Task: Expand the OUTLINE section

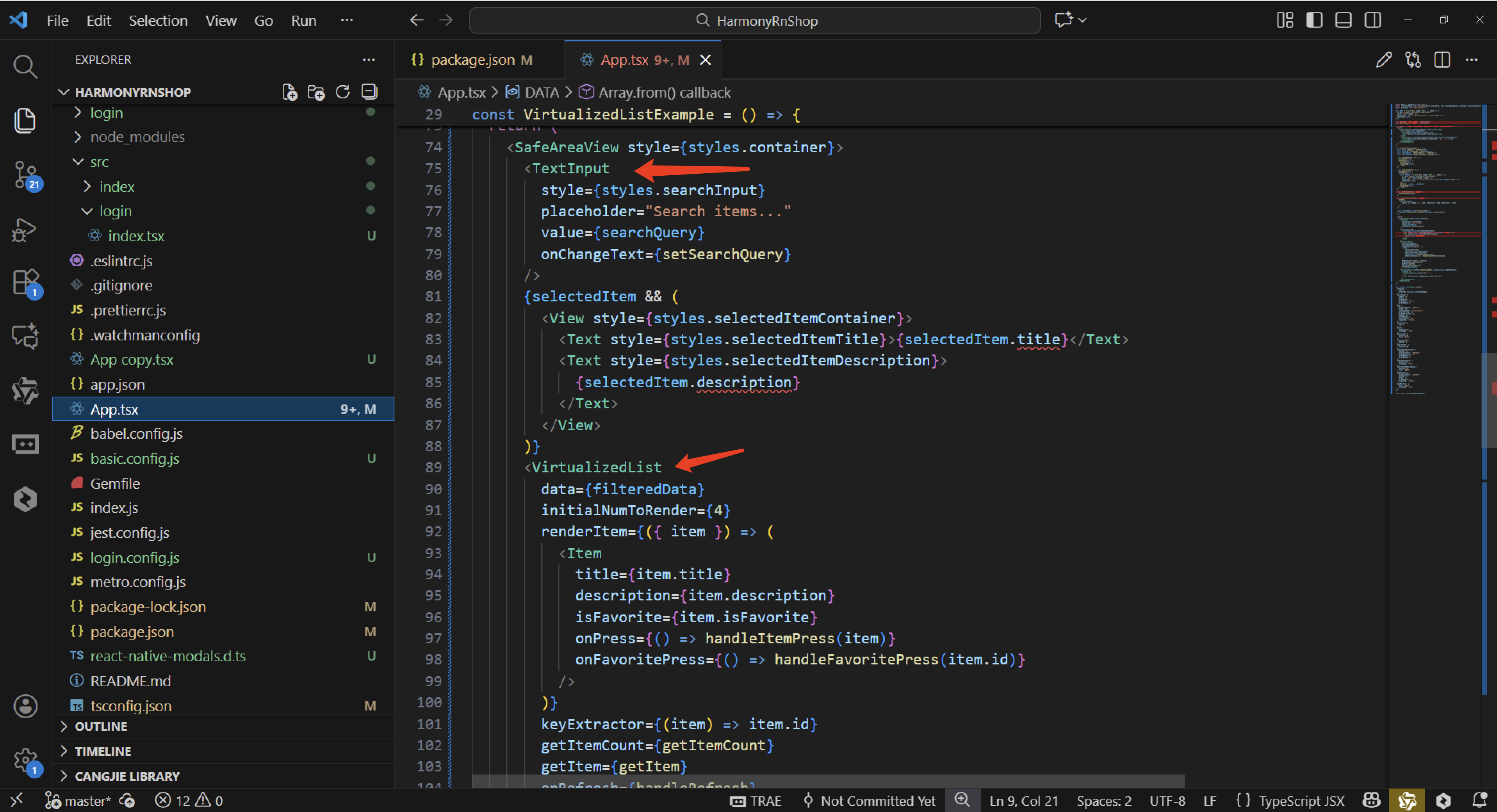Action: click(101, 726)
